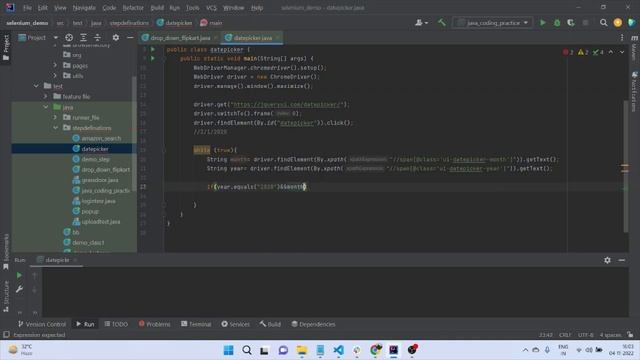Open the Terminal tool window
The image size is (640, 360).
pyautogui.click(x=196, y=324)
